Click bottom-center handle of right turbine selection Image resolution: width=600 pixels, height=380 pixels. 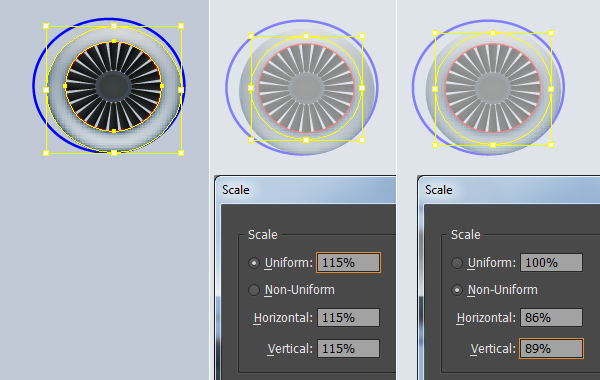(x=493, y=145)
